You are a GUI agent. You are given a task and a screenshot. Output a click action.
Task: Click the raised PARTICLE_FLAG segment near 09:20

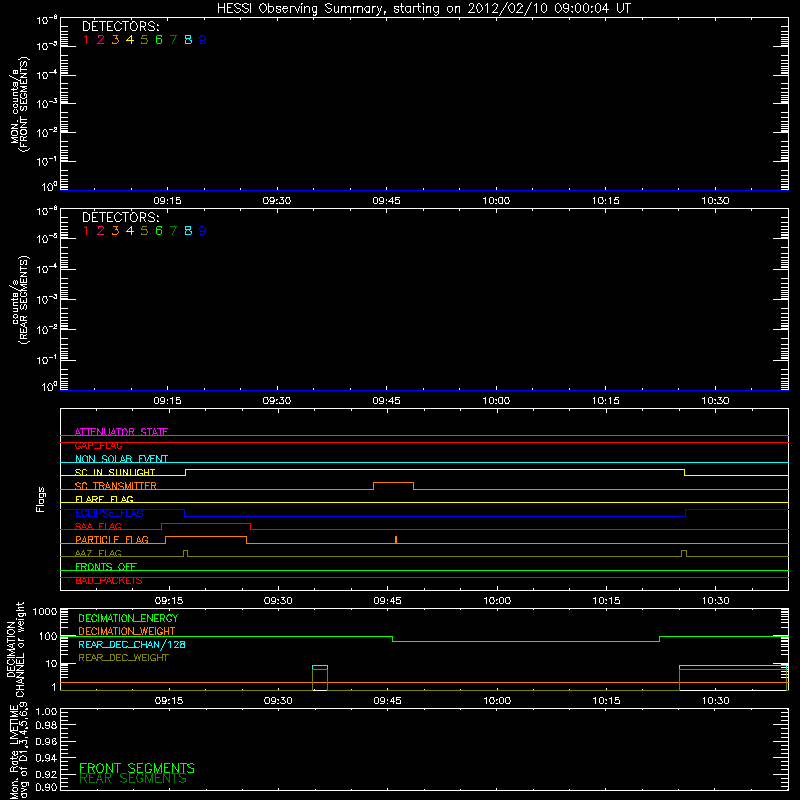coord(206,537)
